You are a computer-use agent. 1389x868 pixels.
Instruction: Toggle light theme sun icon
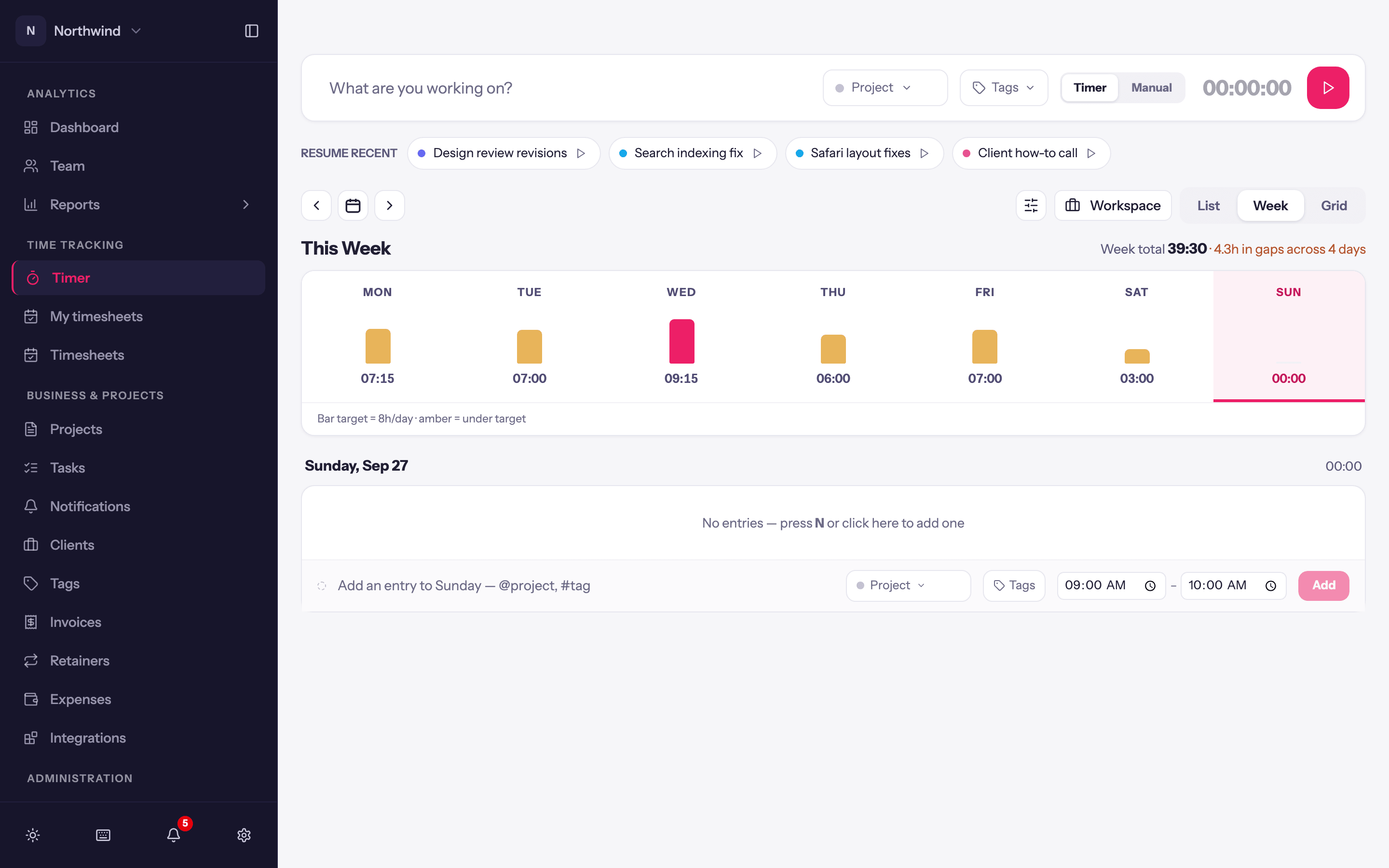click(x=33, y=835)
